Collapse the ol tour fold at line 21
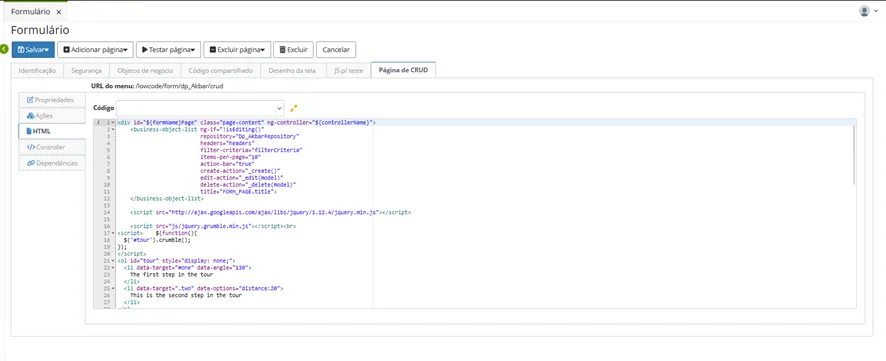The image size is (886, 361). (x=113, y=260)
